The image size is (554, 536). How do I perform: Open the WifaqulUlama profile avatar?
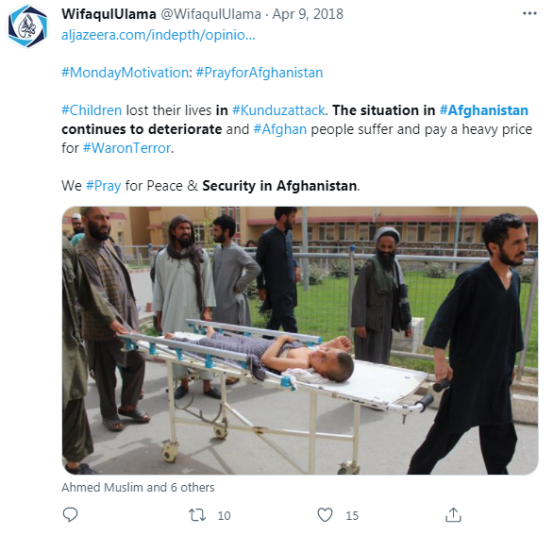(28, 26)
